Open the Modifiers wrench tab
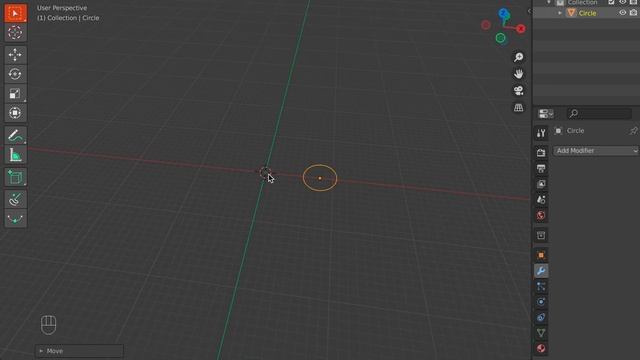The width and height of the screenshot is (640, 360). [x=541, y=271]
